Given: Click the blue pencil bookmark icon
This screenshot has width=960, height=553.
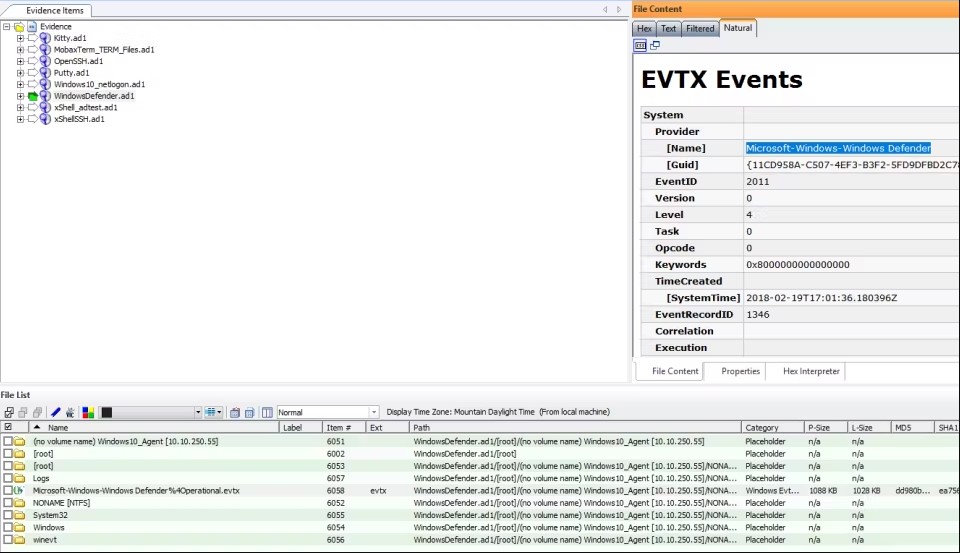Looking at the screenshot, I should coord(56,412).
